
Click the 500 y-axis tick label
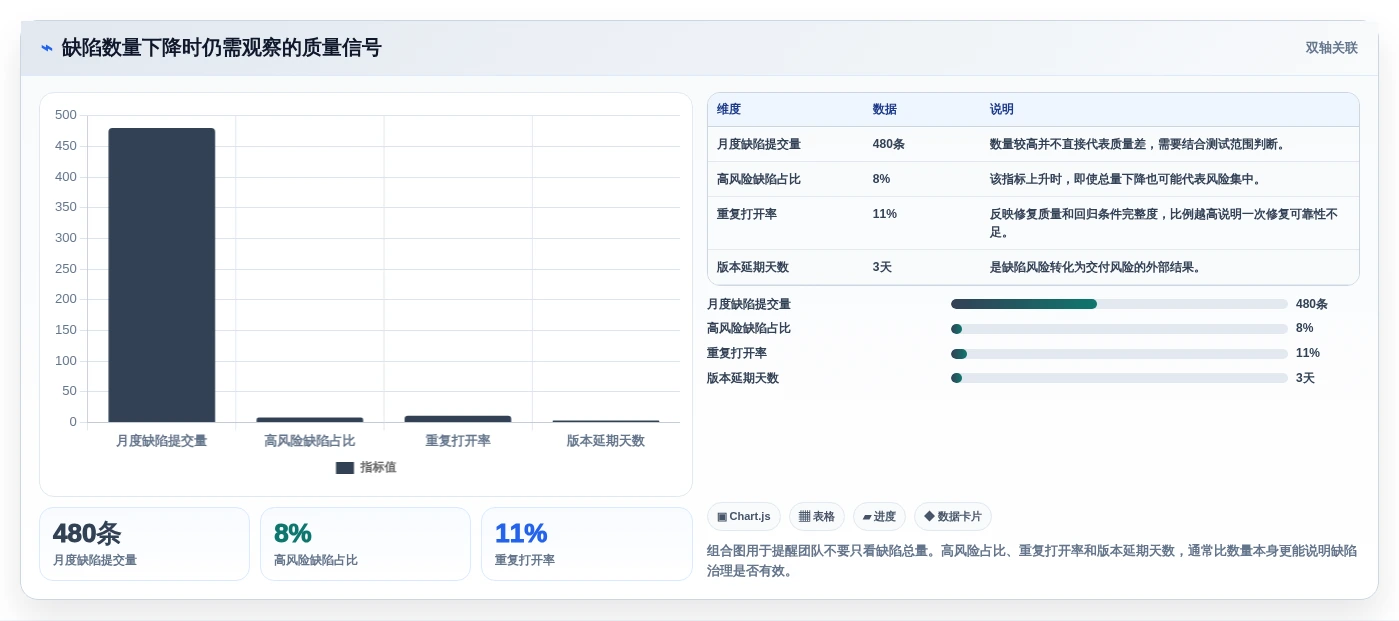(x=66, y=115)
